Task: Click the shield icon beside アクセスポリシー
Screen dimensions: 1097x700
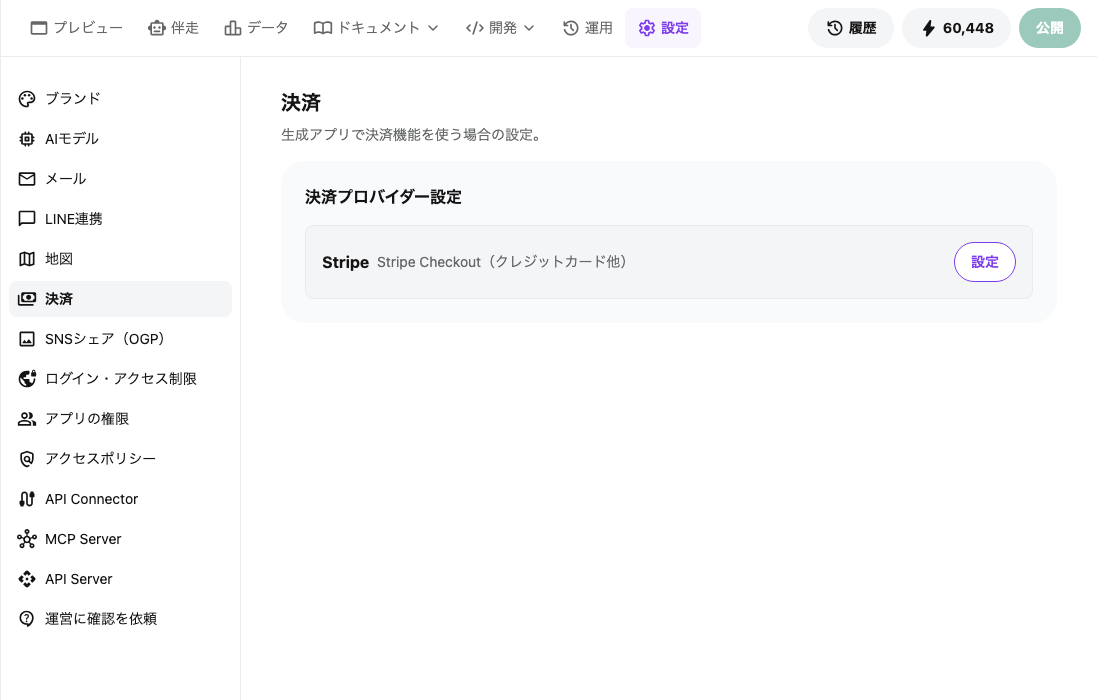Action: (27, 459)
